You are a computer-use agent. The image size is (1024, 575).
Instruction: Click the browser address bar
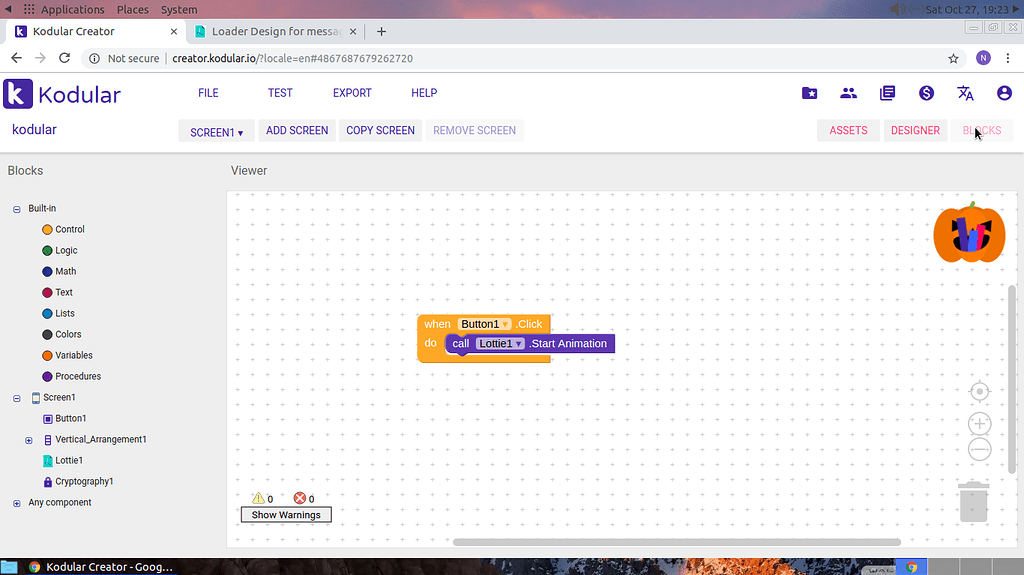coord(522,58)
